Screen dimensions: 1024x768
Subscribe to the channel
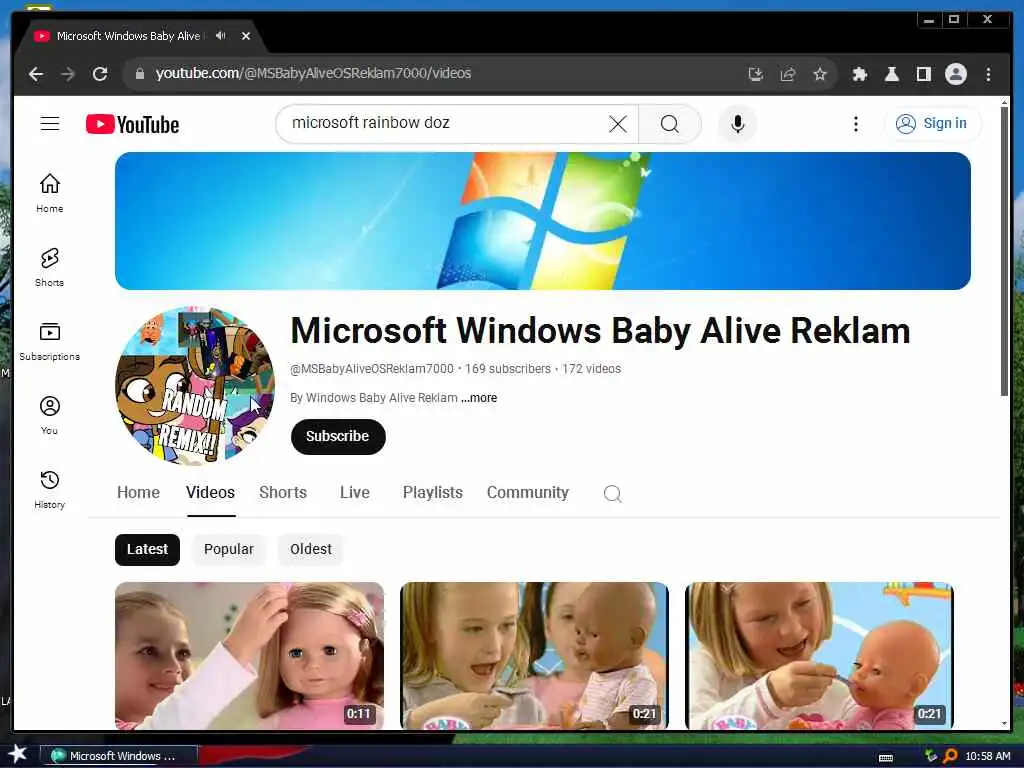[x=338, y=436]
